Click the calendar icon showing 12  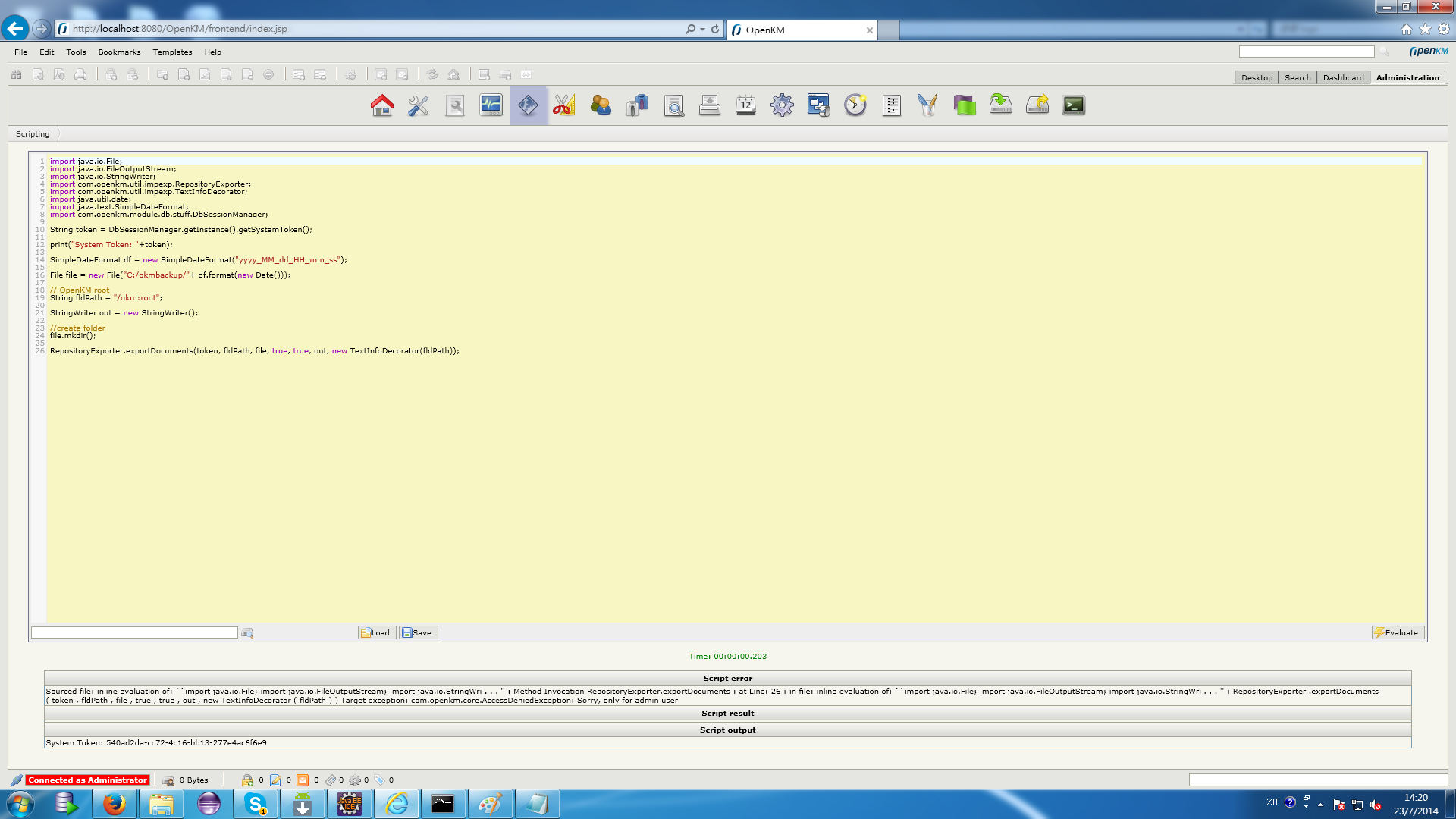point(746,105)
